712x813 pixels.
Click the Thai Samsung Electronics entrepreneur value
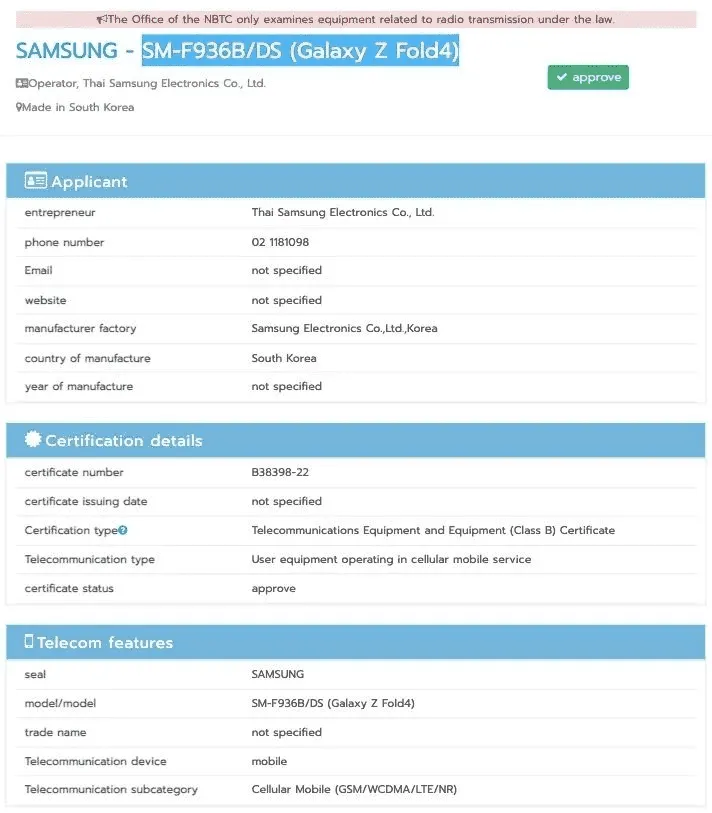pyautogui.click(x=343, y=212)
